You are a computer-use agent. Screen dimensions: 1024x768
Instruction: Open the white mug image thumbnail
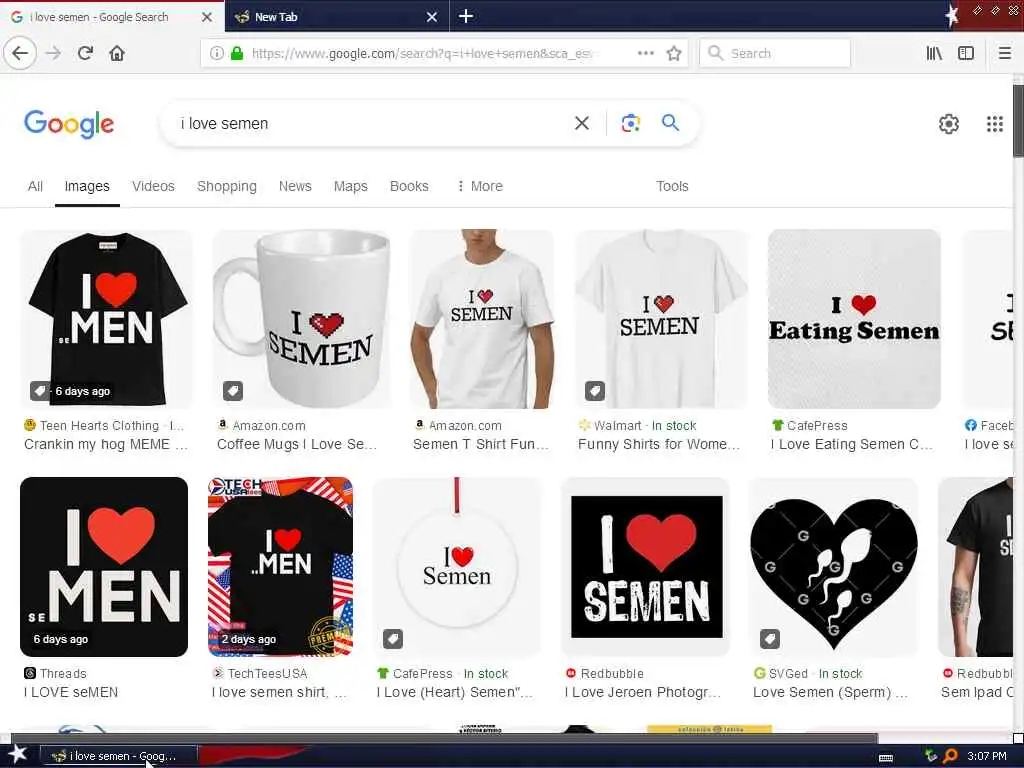coord(301,319)
